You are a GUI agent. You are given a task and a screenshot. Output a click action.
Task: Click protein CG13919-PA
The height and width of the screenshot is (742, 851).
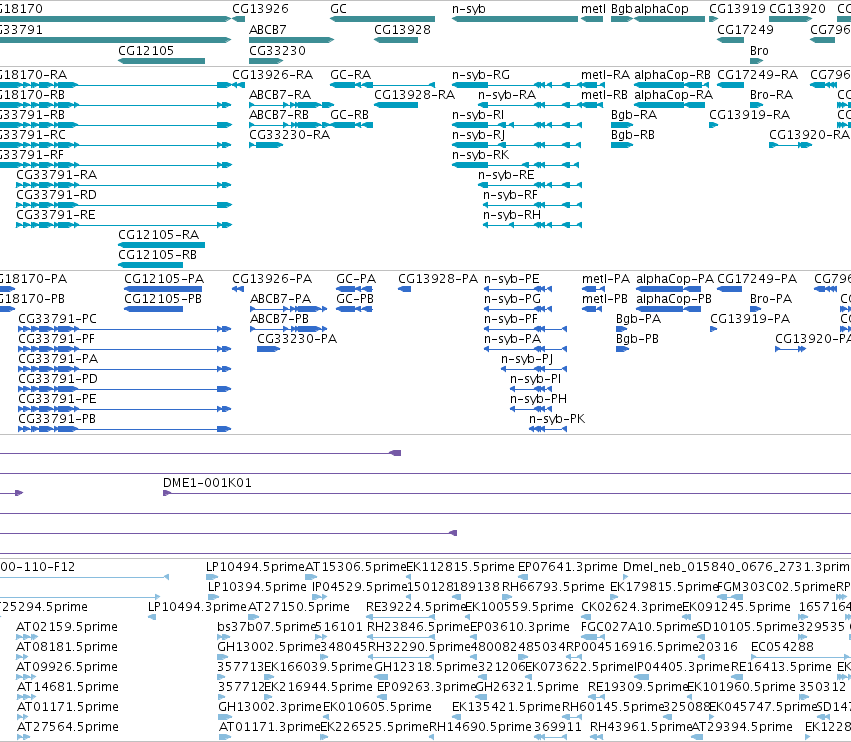750,319
